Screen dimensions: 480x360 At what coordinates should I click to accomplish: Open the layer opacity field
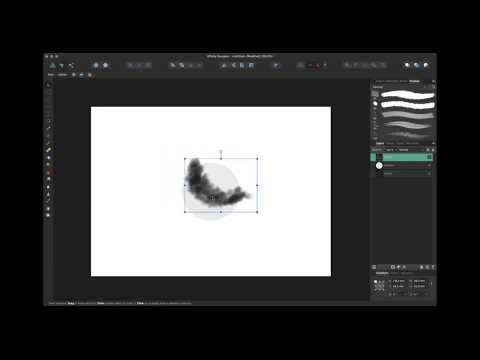(x=389, y=150)
